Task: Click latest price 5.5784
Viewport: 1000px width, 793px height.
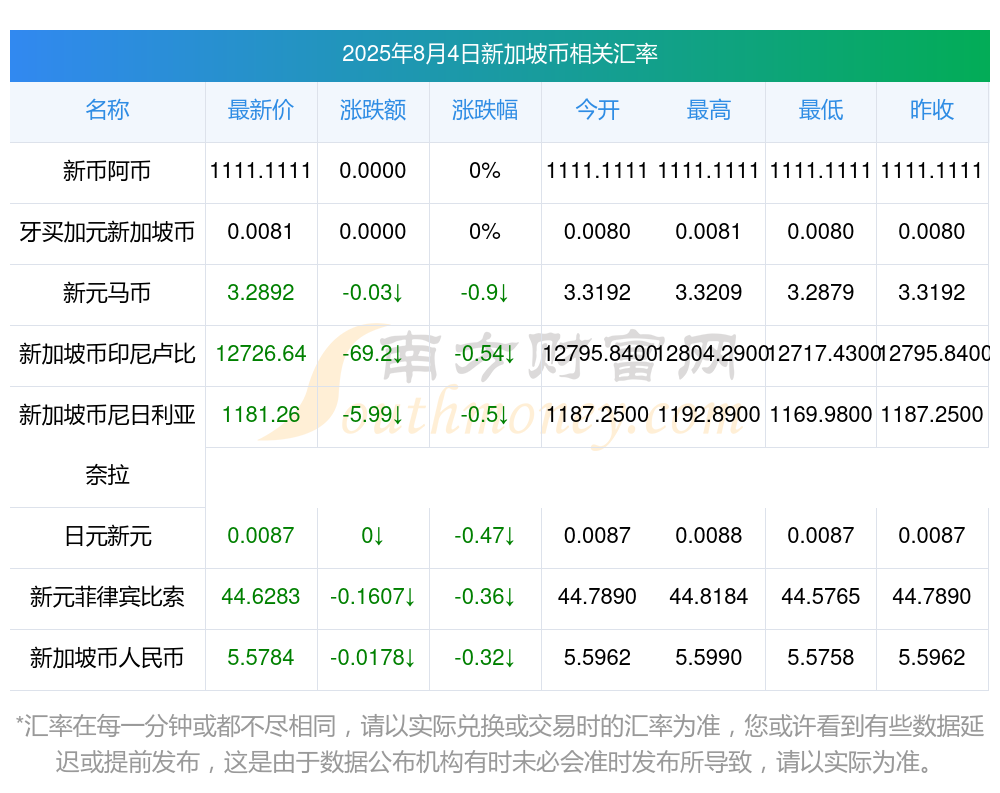Action: [260, 658]
